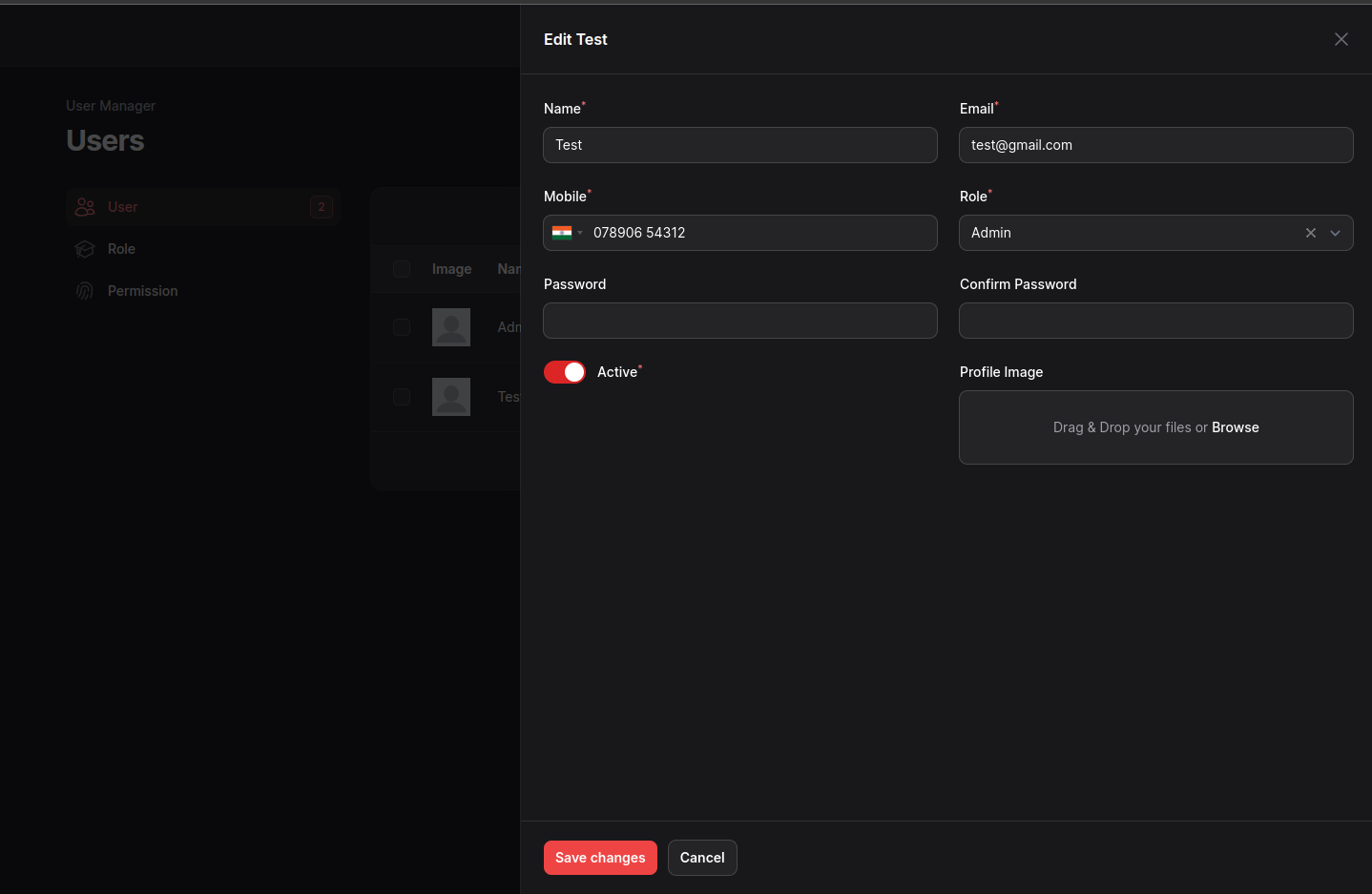Screen dimensions: 1372x894
Task: Click the India flag icon in Mobile field
Action: [x=561, y=232]
